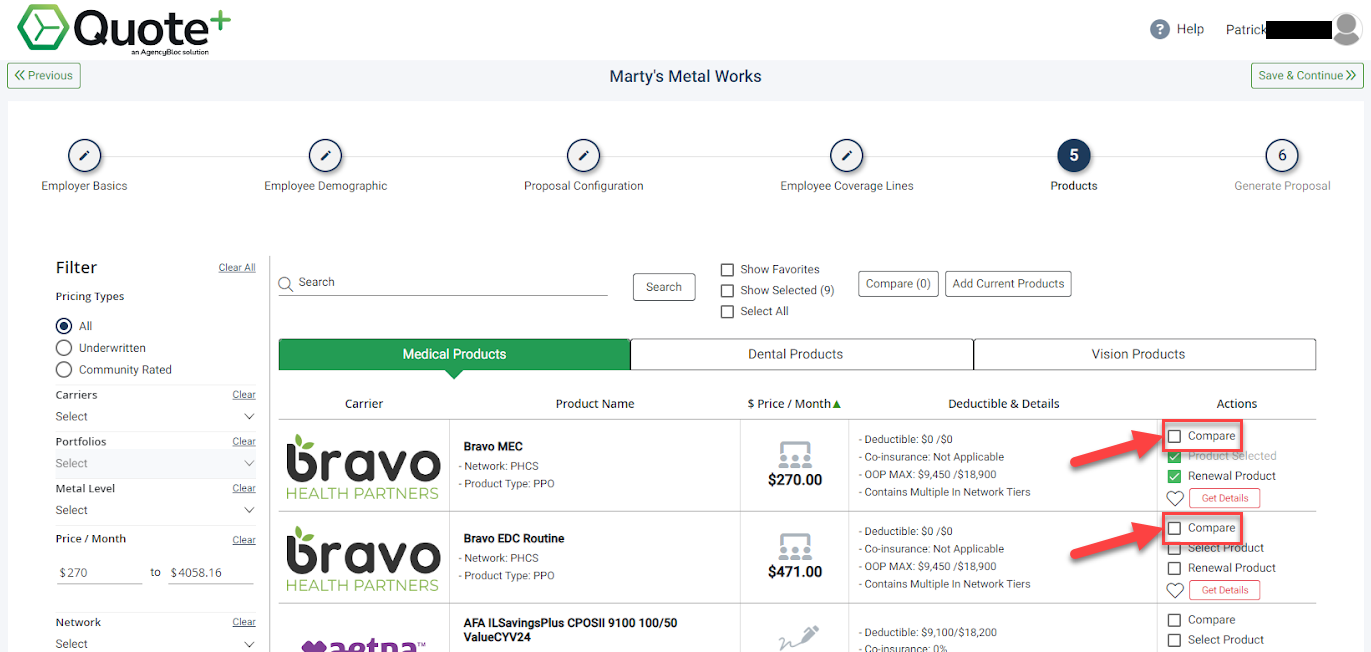
Task: Enable Show Selected (9) checkbox
Action: click(727, 290)
